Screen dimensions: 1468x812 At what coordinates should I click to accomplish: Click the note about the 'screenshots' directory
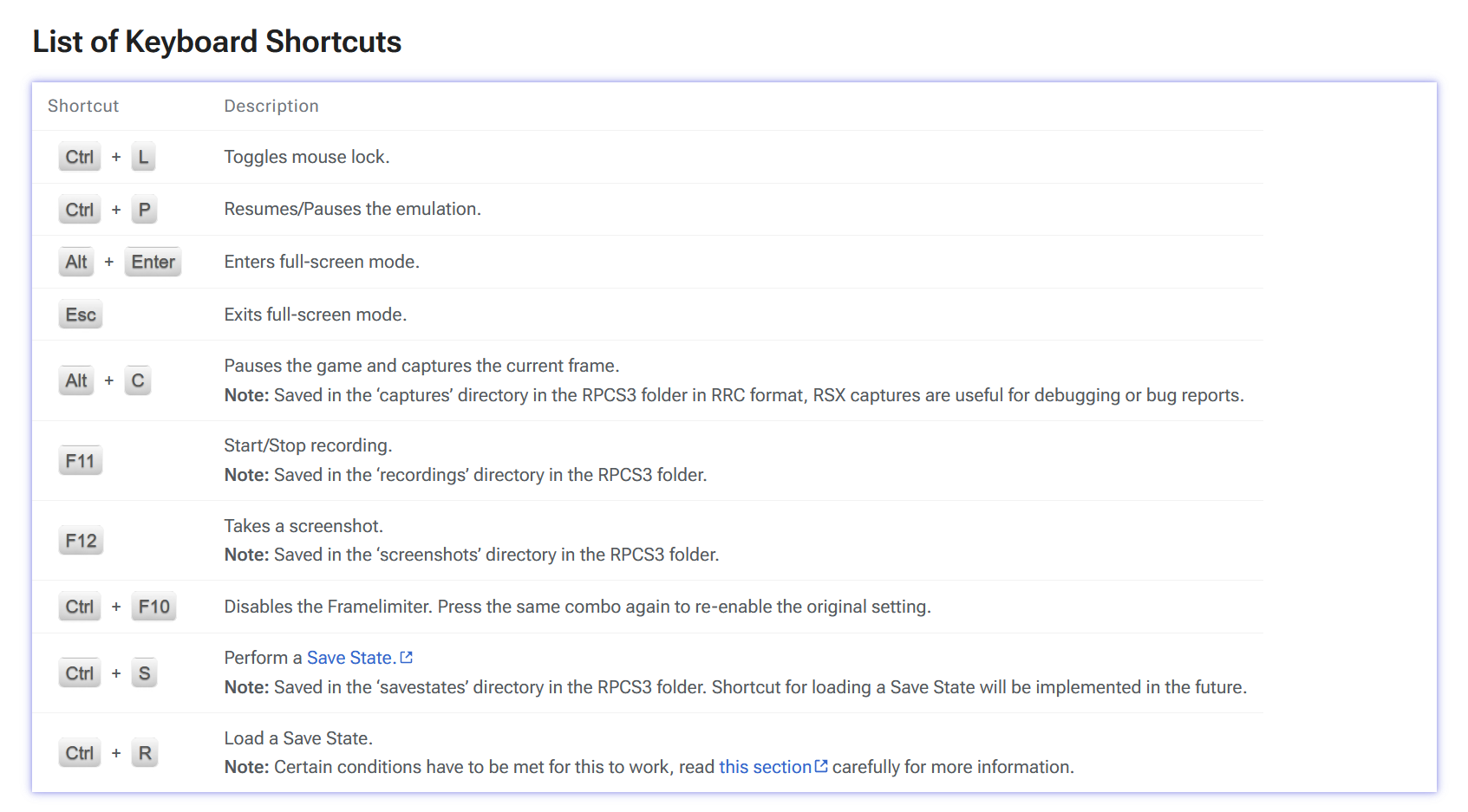[472, 555]
